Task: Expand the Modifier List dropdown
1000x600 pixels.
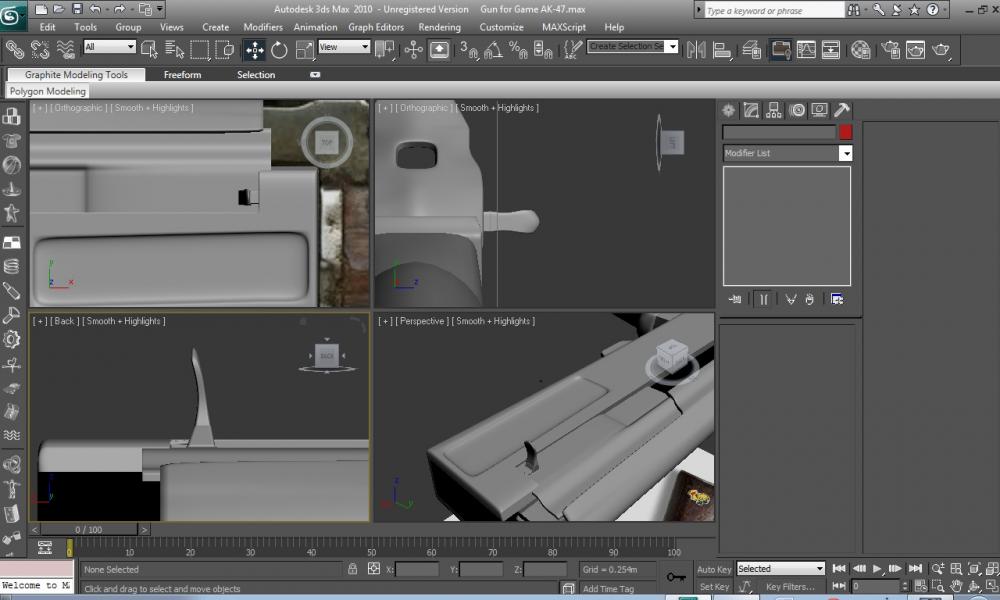Action: (845, 153)
